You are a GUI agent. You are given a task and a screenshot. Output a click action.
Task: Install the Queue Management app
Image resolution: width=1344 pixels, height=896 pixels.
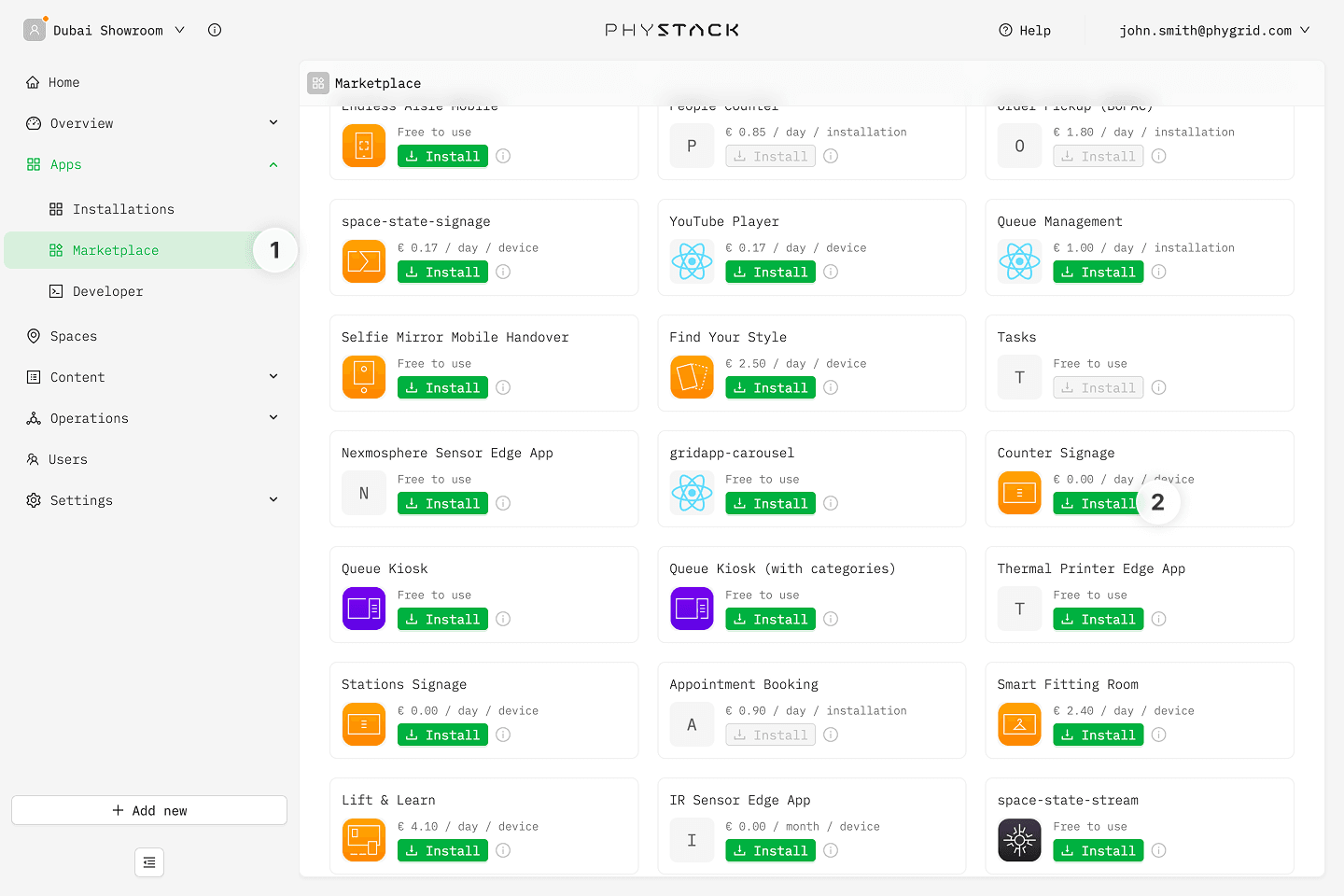click(1098, 272)
